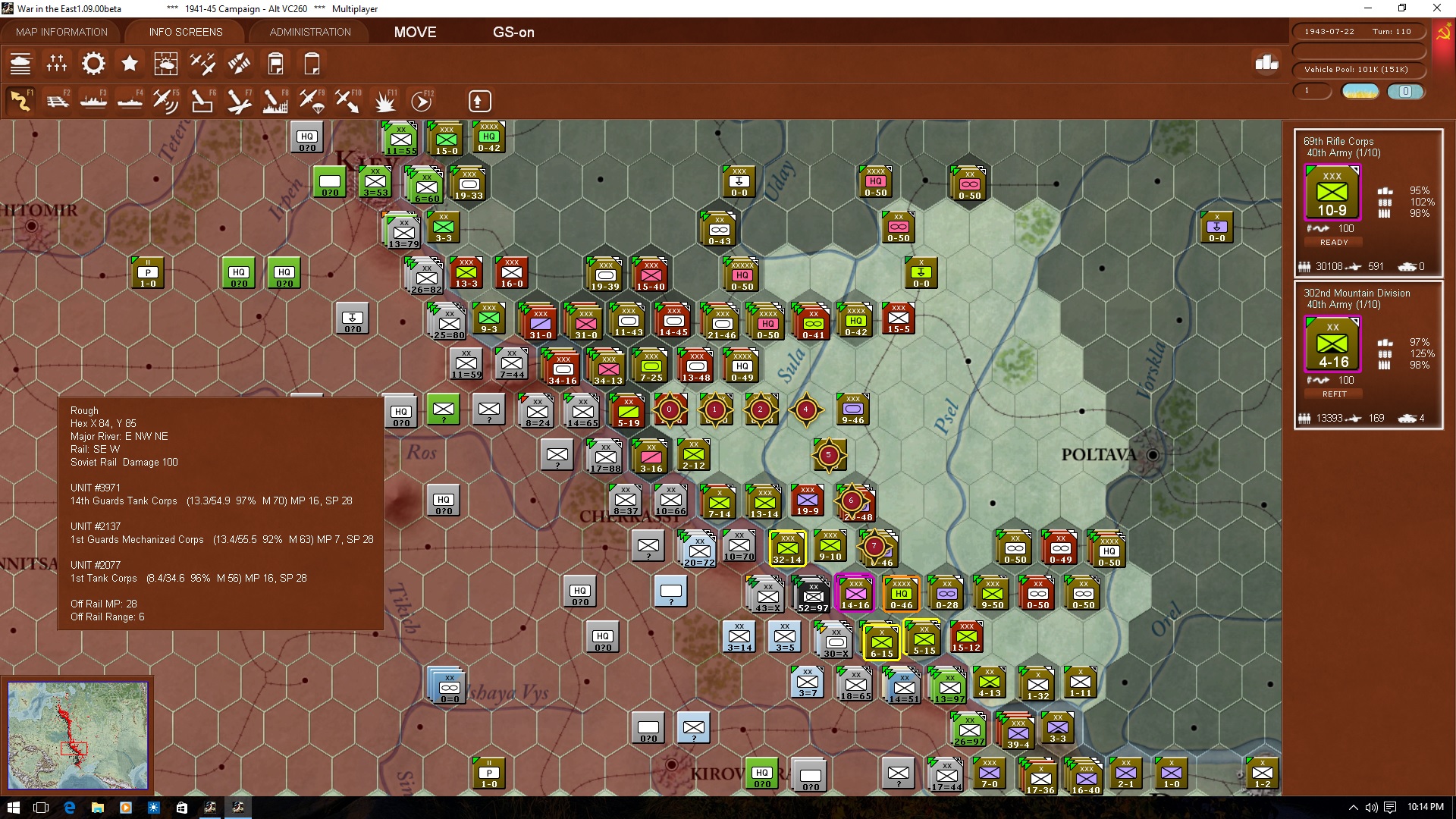This screenshot has height=819, width=1456.
Task: Select 69th Rifle Corps counter in panel
Action: tap(1332, 192)
